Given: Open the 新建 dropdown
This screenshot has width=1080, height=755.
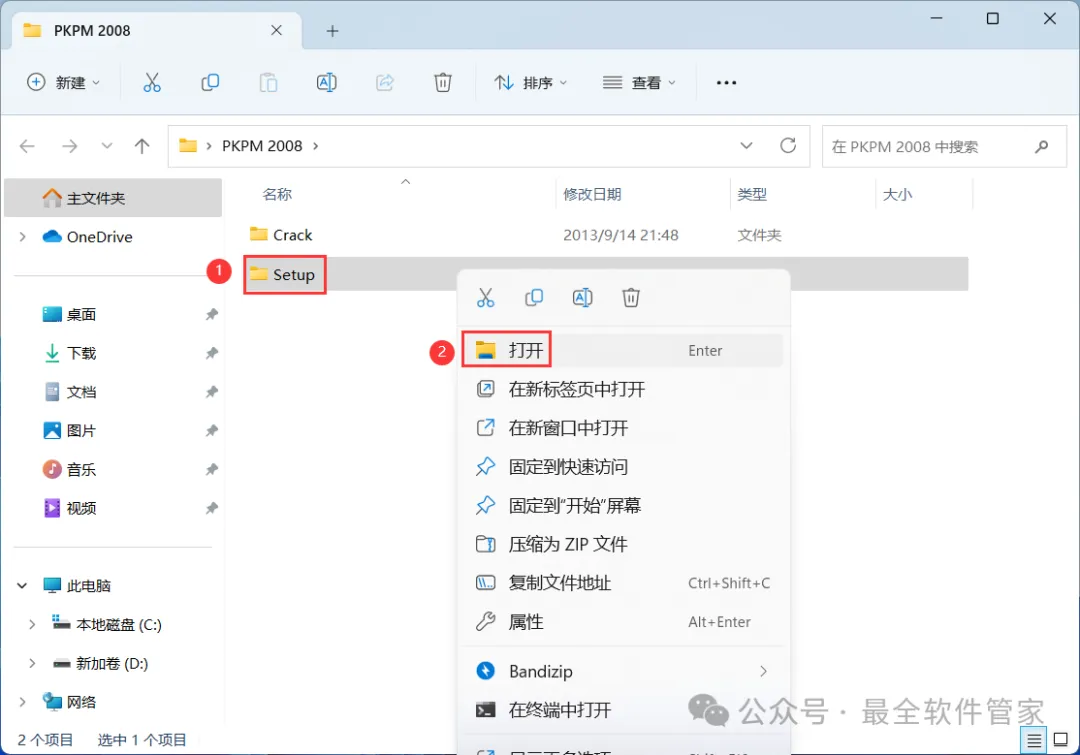Looking at the screenshot, I should [63, 83].
